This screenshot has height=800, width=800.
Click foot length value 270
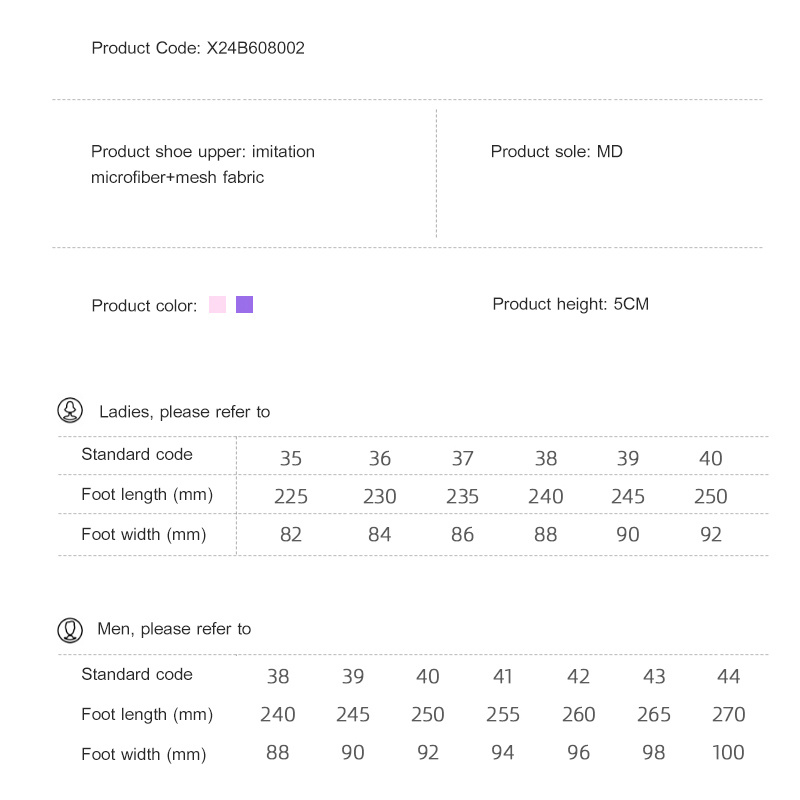729,715
